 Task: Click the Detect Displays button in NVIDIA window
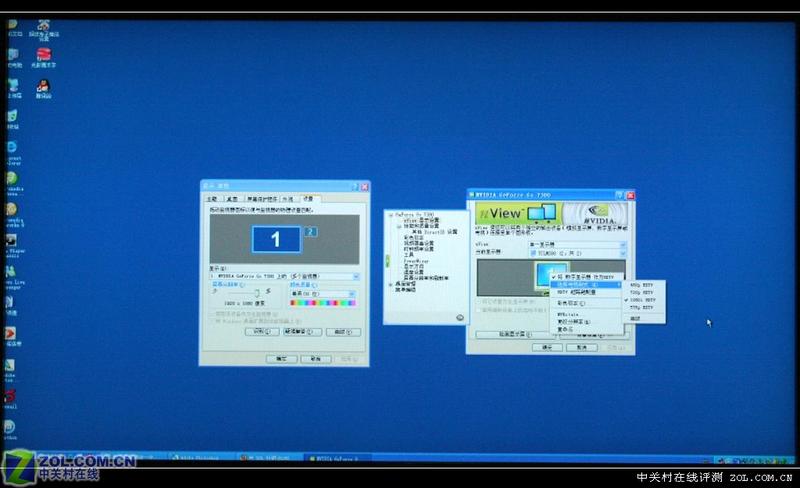click(x=515, y=334)
